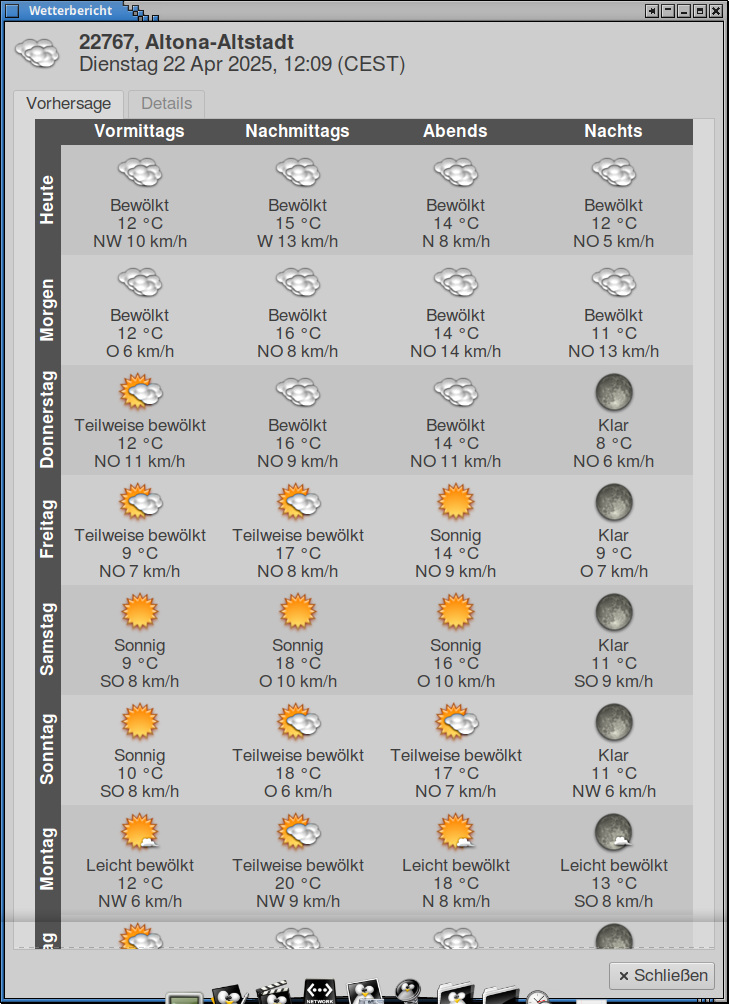Click Heute afternoon cloudy icon
Image resolution: width=729 pixels, height=1004 pixels.
pyautogui.click(x=298, y=173)
